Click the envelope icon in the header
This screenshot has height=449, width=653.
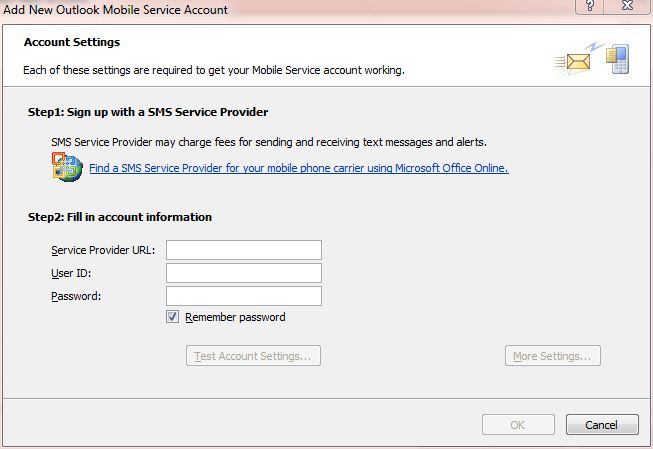point(573,61)
